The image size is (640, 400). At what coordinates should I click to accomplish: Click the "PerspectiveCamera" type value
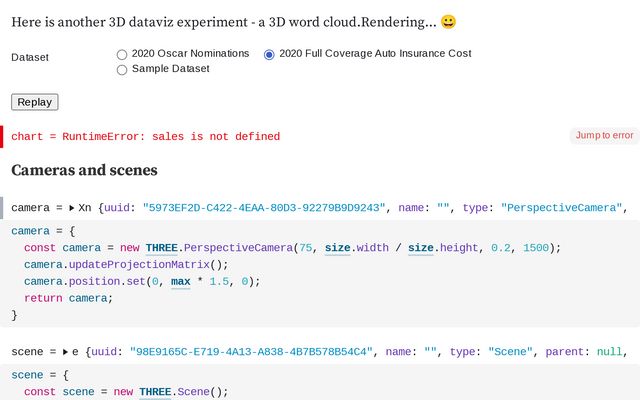coord(563,208)
